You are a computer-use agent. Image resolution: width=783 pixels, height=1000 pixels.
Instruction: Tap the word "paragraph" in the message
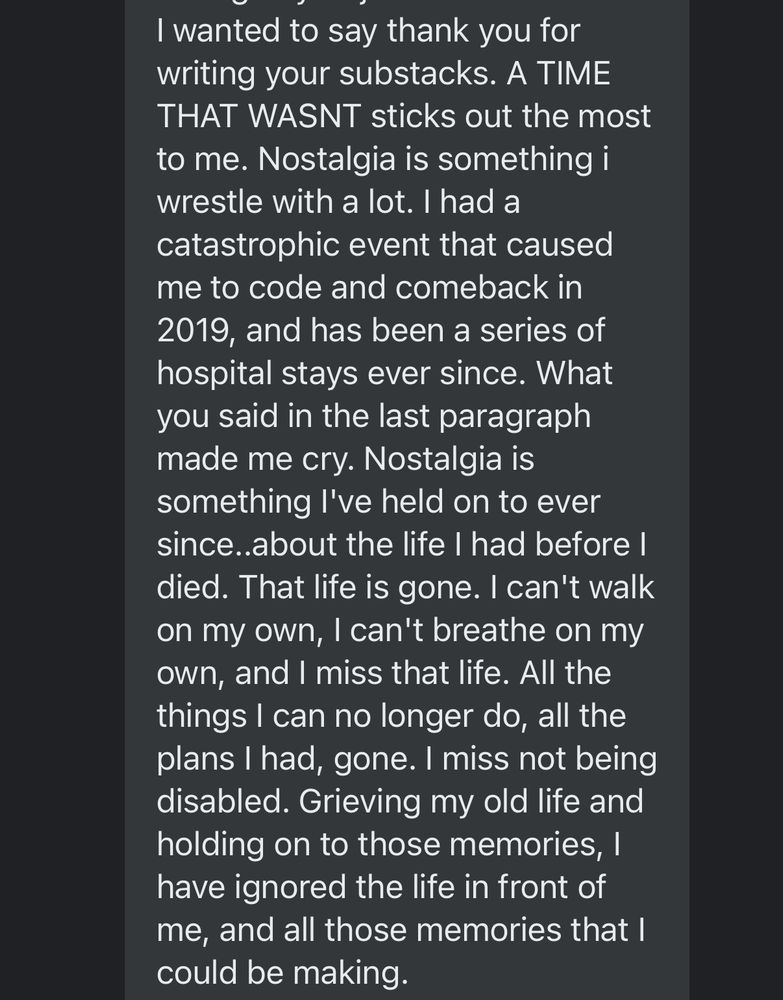pos(515,417)
